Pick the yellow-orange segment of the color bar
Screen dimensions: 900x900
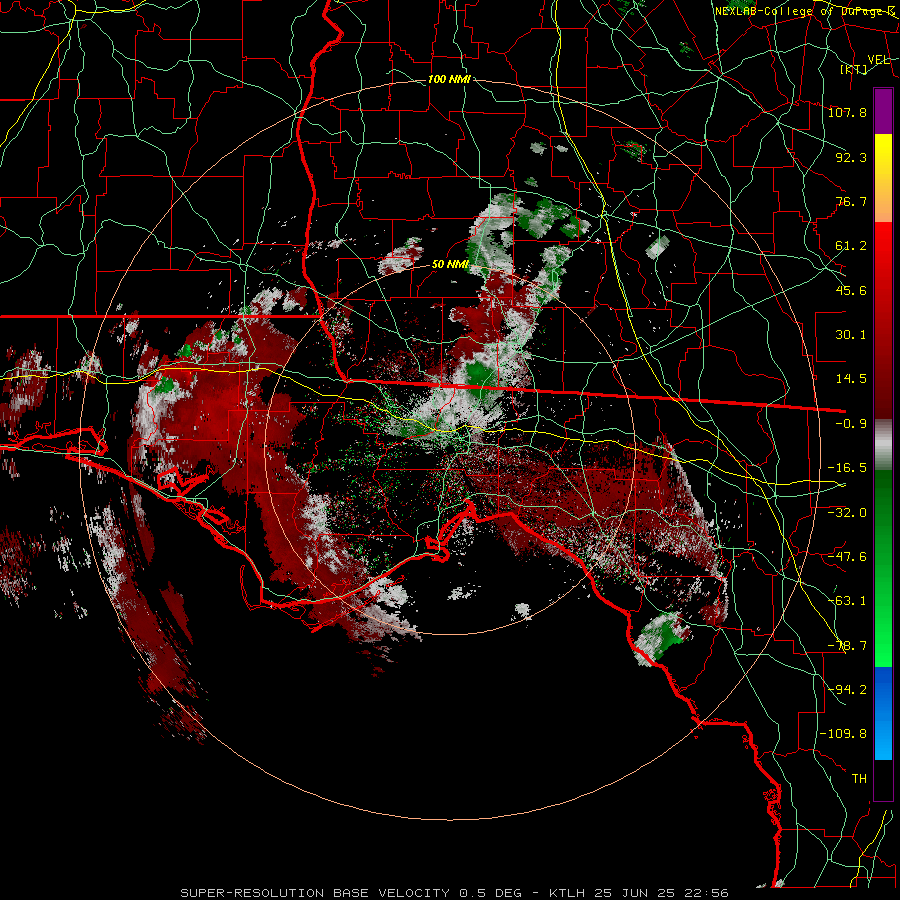tap(883, 178)
